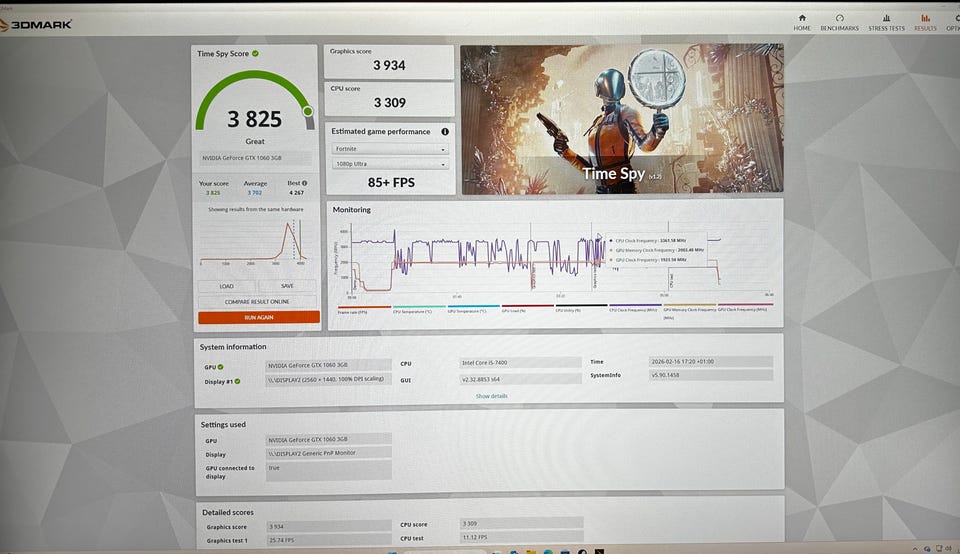
Task: Click the Best score 4 267
Action: coord(296,192)
